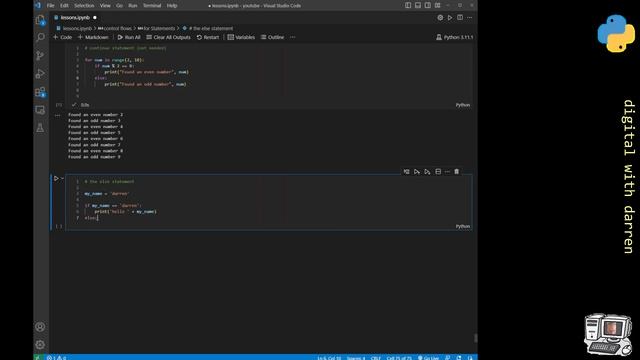Click Clear All Outputs
This screenshot has width=640, height=360.
pos(169,37)
